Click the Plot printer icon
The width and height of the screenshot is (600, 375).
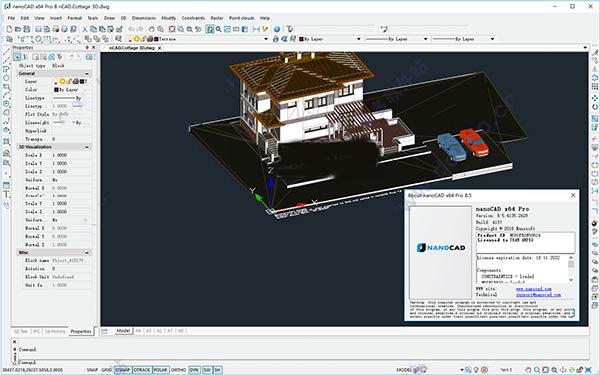(x=38, y=29)
